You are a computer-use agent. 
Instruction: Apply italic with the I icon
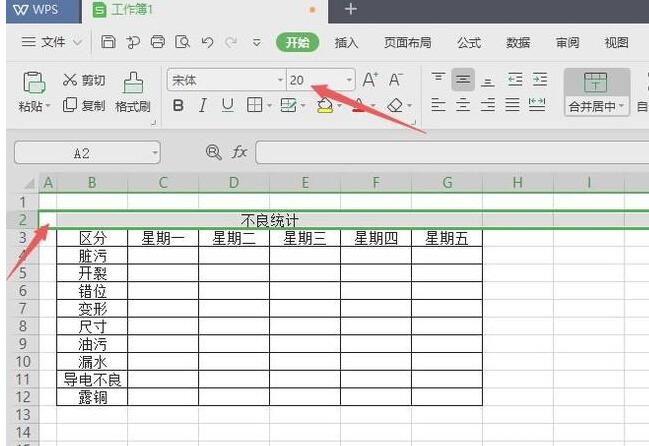[202, 105]
